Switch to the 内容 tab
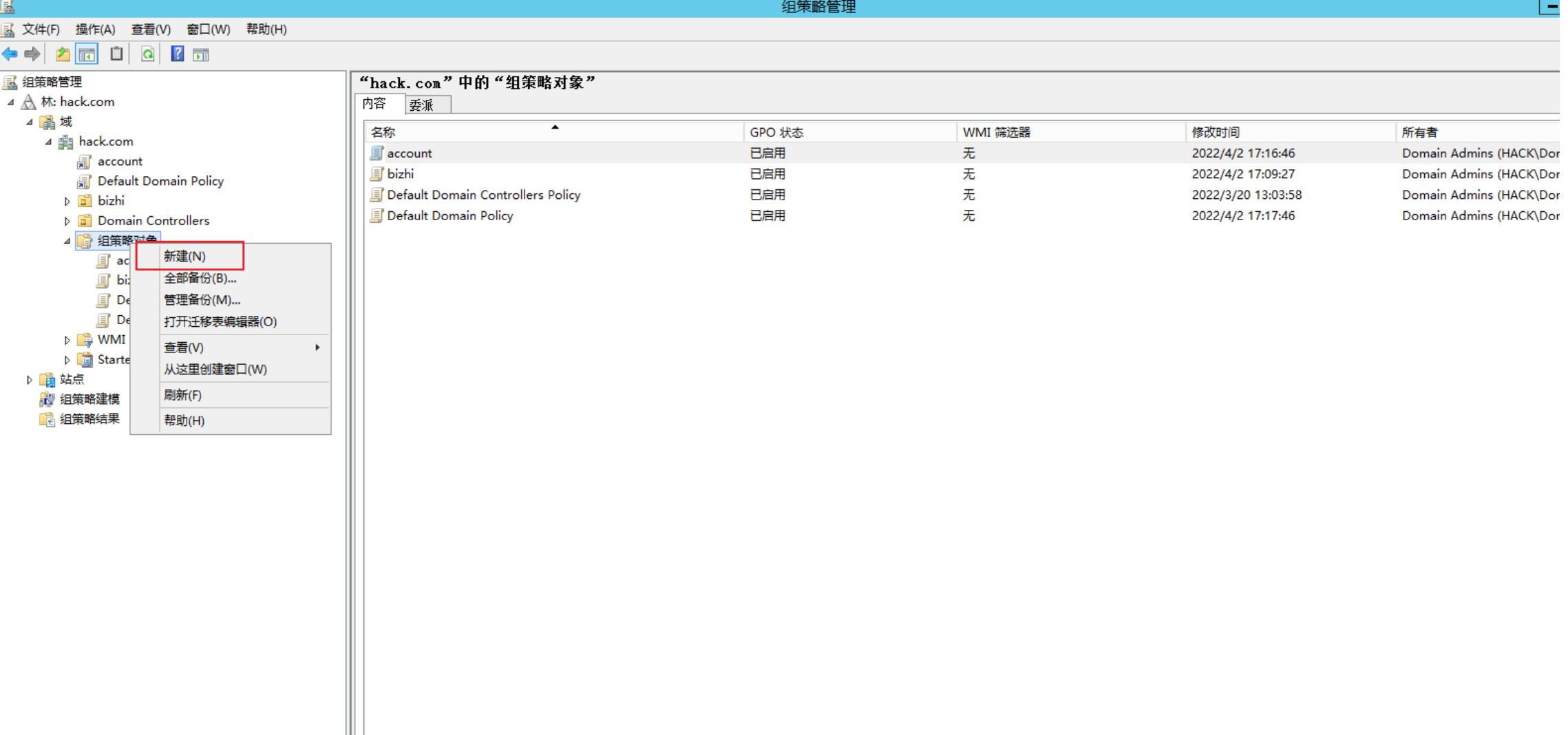 pos(379,103)
